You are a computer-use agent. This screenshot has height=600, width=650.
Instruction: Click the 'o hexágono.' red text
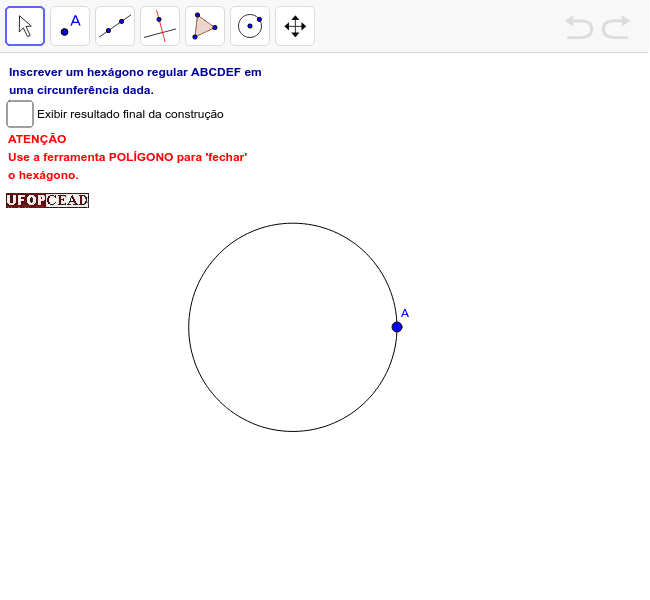(43, 175)
